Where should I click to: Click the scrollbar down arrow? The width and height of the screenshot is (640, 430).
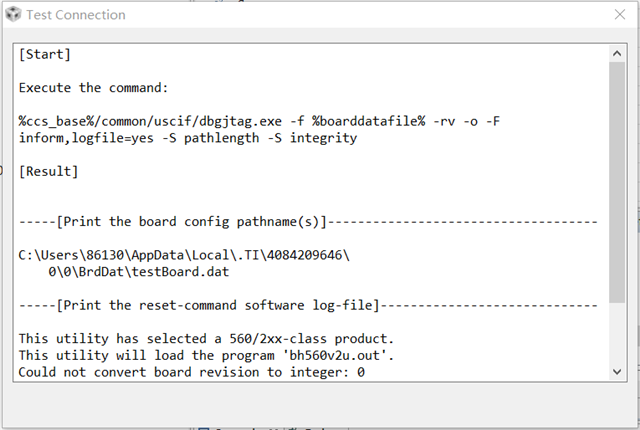(616, 372)
